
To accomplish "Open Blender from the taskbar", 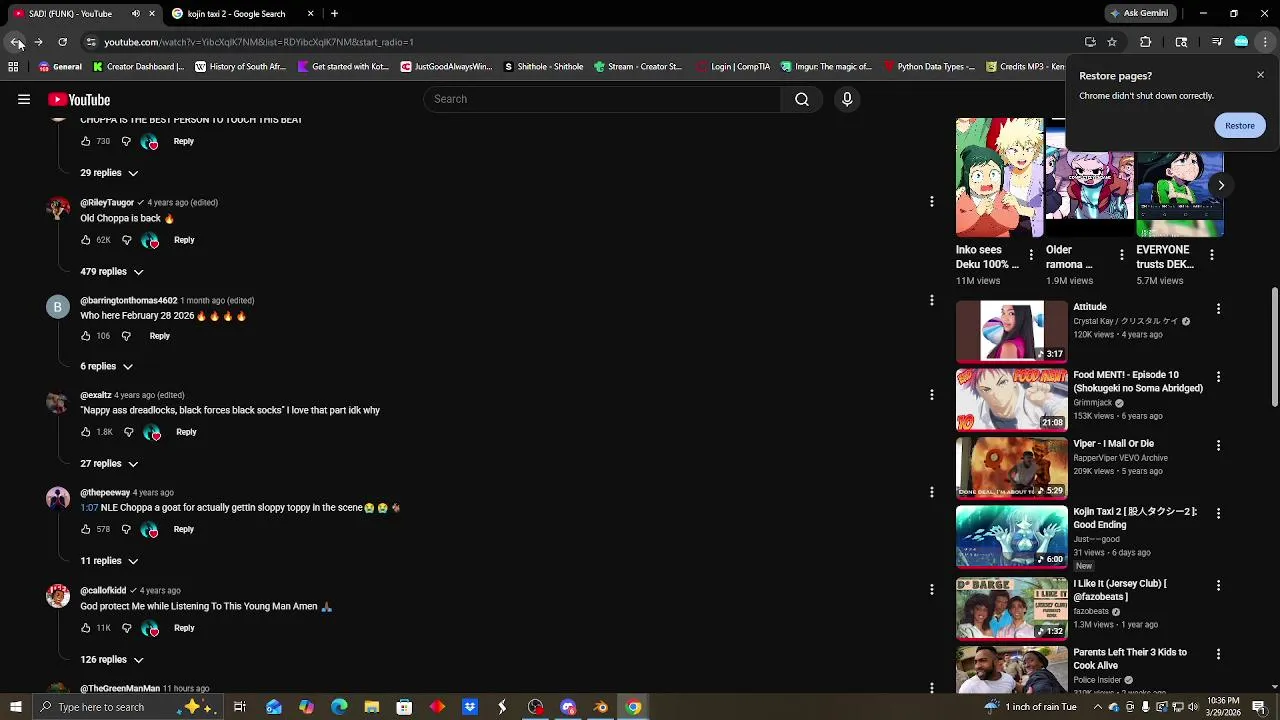I will pyautogui.click(x=601, y=707).
